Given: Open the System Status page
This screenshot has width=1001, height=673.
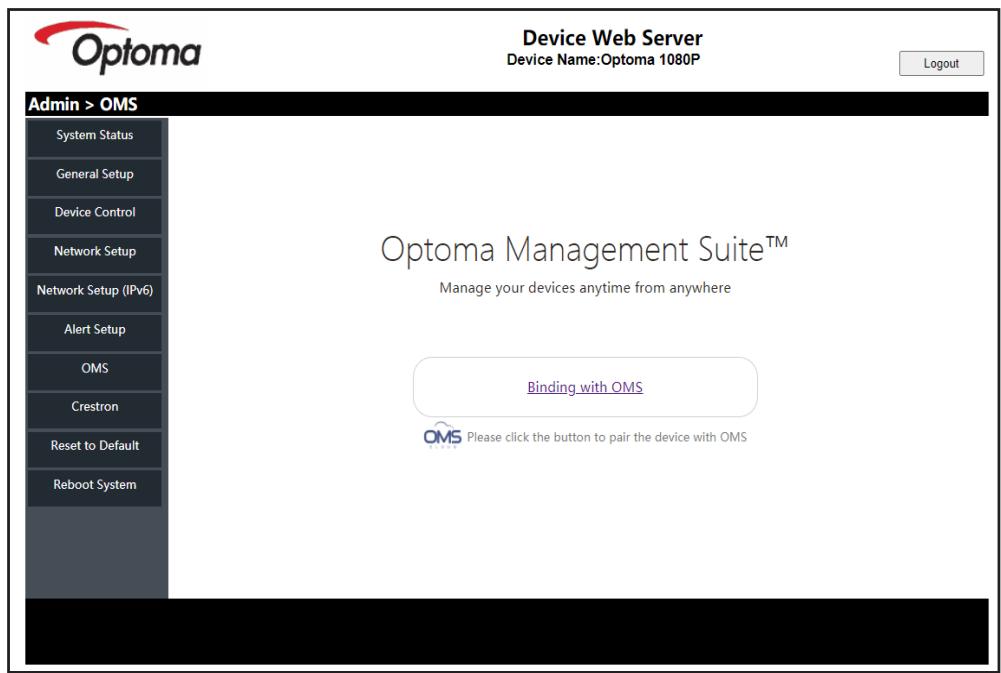Looking at the screenshot, I should pyautogui.click(x=94, y=137).
